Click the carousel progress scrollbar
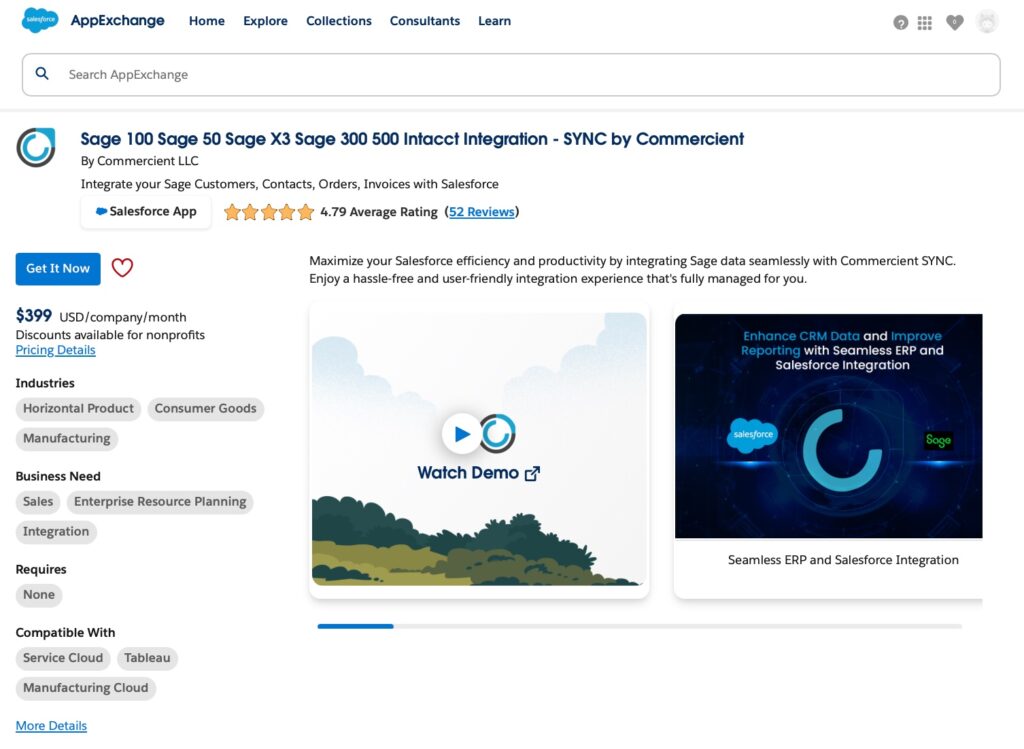This screenshot has height=749, width=1024. tap(639, 626)
